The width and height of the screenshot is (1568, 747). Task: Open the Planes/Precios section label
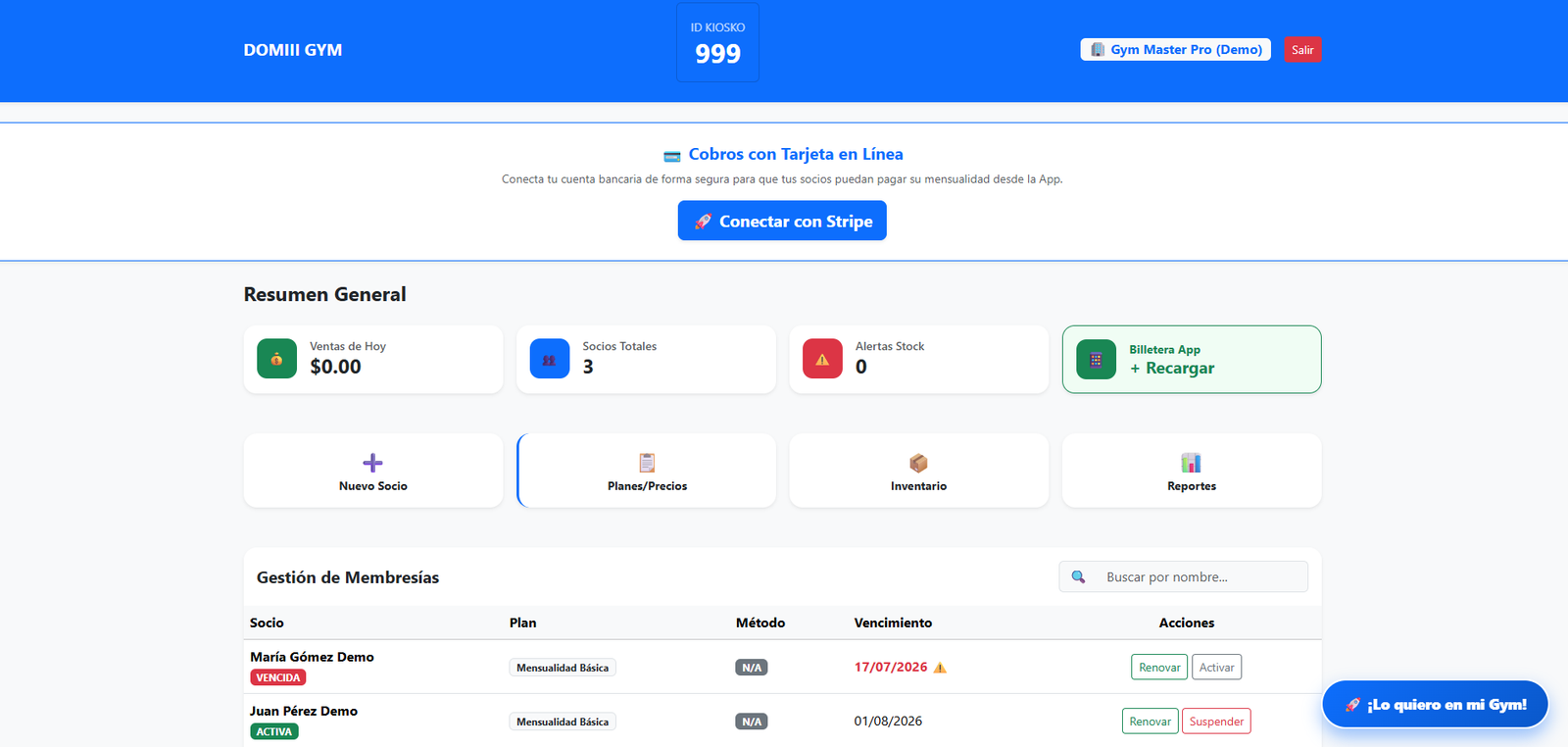coord(647,486)
